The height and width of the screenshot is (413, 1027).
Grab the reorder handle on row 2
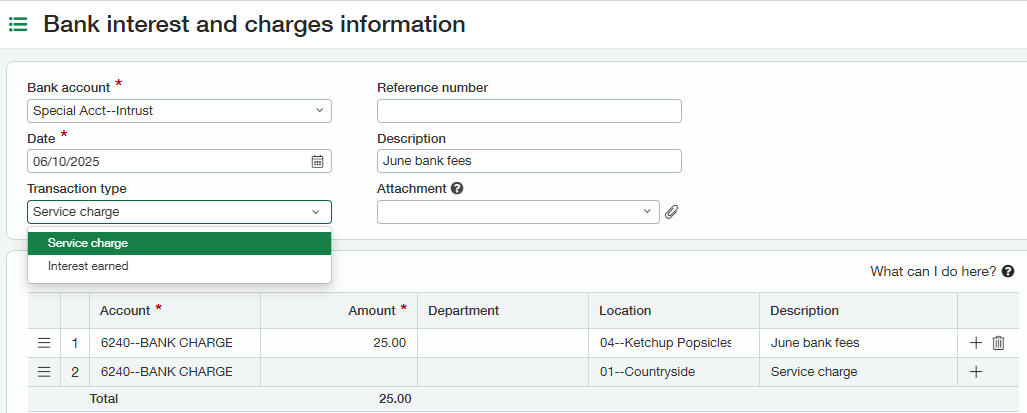tap(44, 372)
